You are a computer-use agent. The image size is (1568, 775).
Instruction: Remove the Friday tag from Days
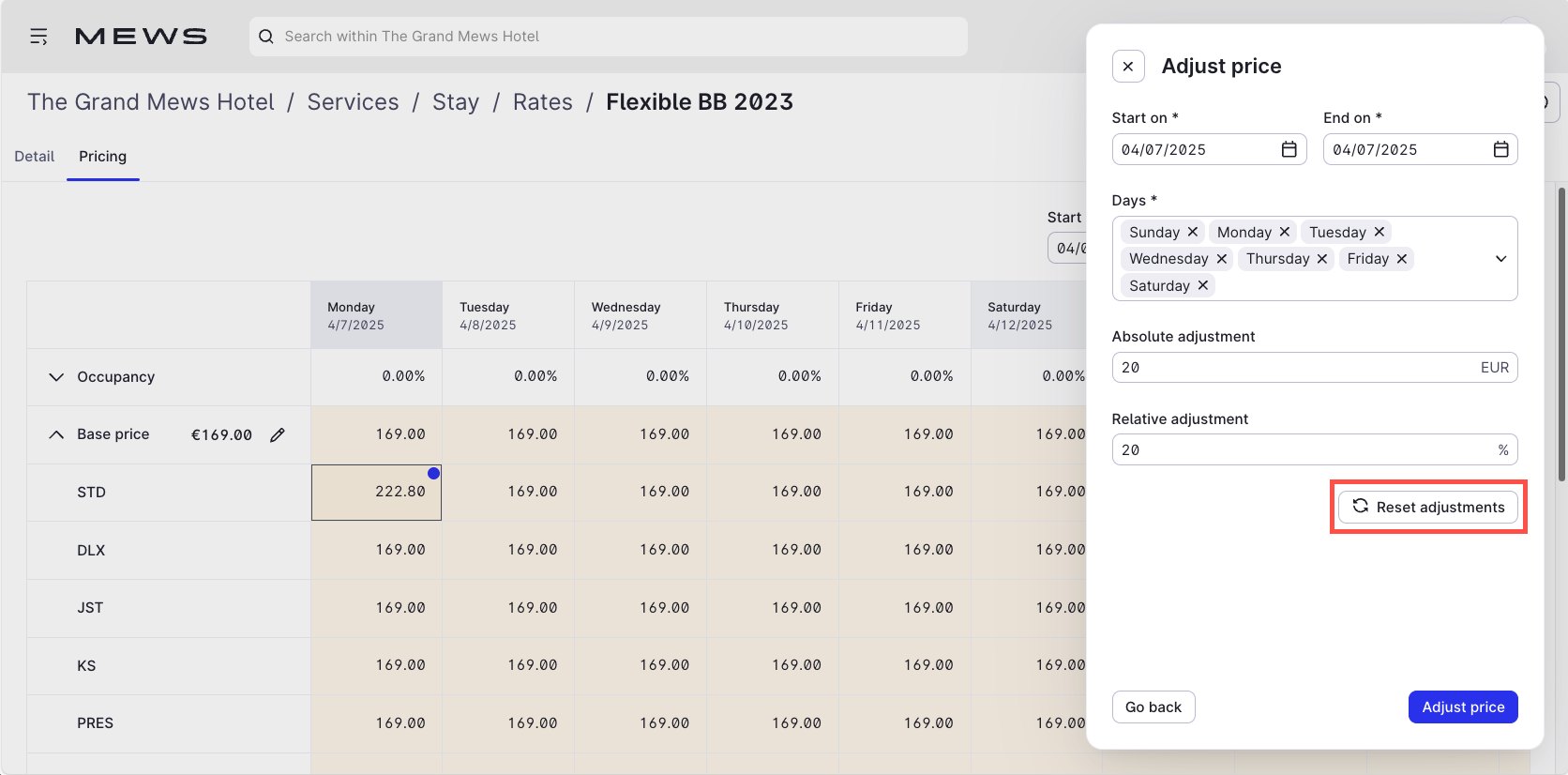point(1402,259)
